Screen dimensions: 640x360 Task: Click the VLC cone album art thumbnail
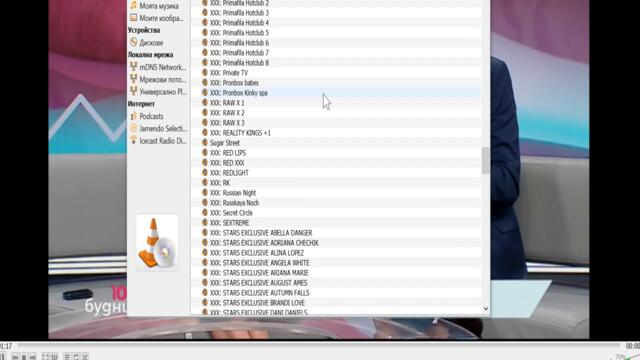(157, 242)
